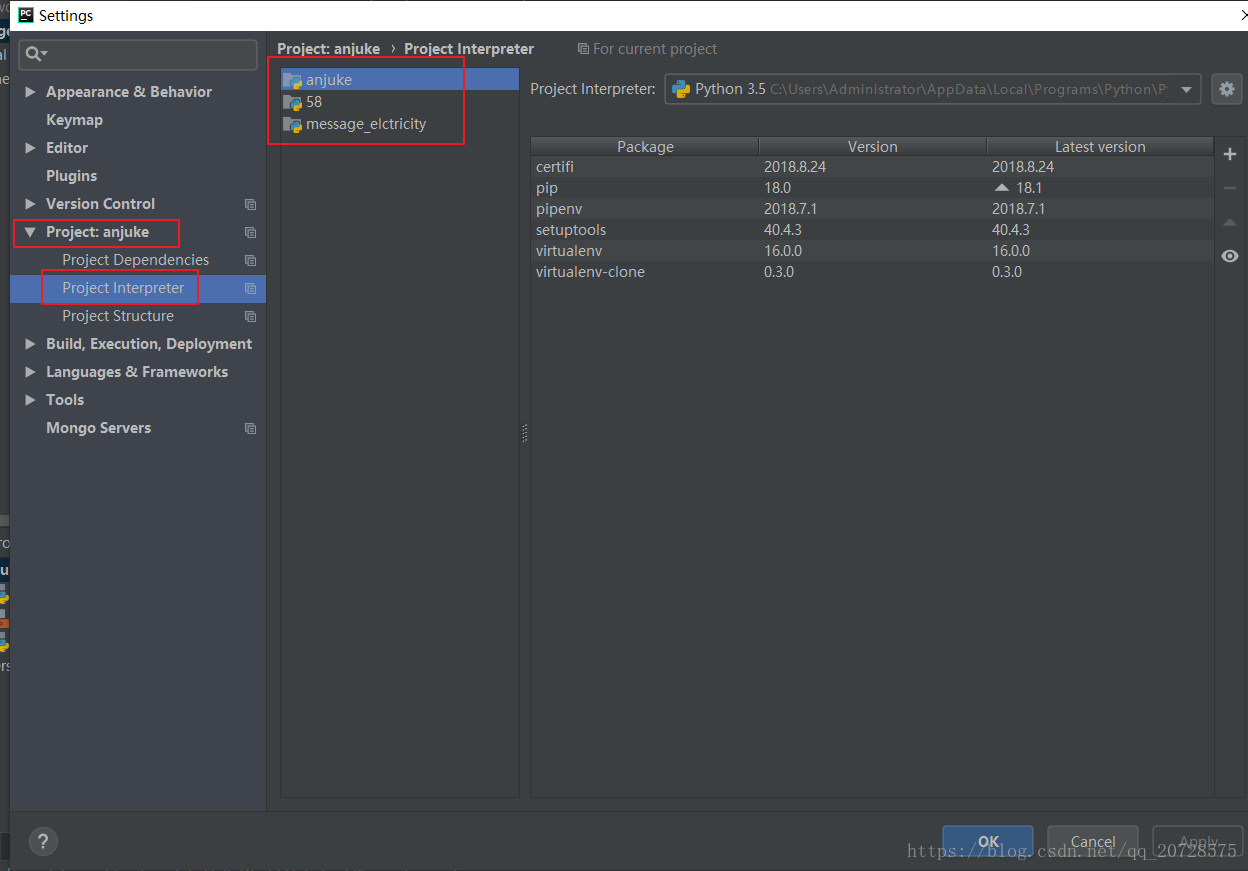Image resolution: width=1248 pixels, height=871 pixels.
Task: Expand Languages & Frameworks section
Action: point(30,372)
